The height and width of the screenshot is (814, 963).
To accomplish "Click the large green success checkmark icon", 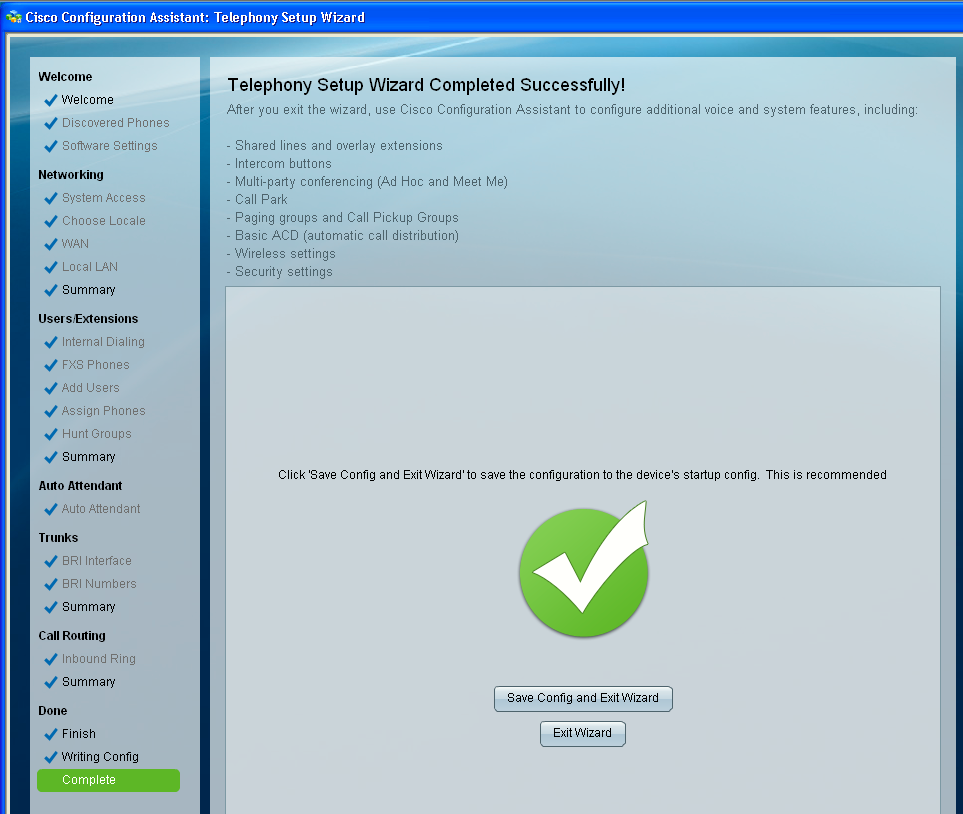I will click(584, 569).
